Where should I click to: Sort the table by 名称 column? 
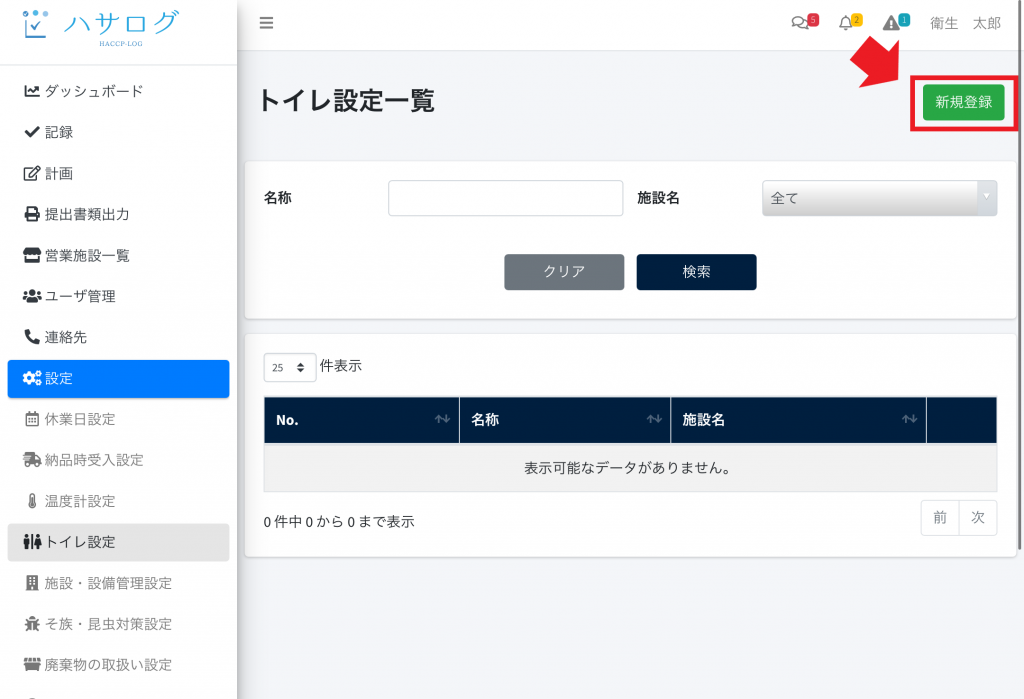coord(565,420)
